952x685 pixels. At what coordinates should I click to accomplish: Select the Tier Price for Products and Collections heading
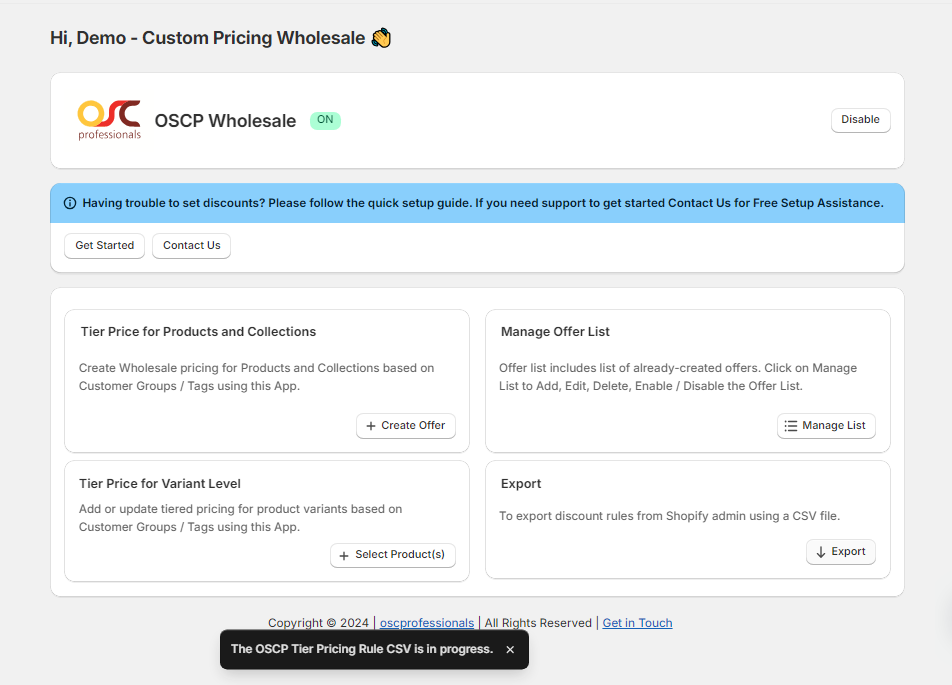198,332
